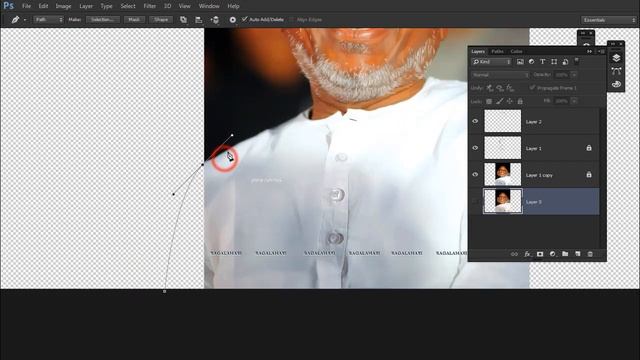Open the Window menu

[x=209, y=6]
